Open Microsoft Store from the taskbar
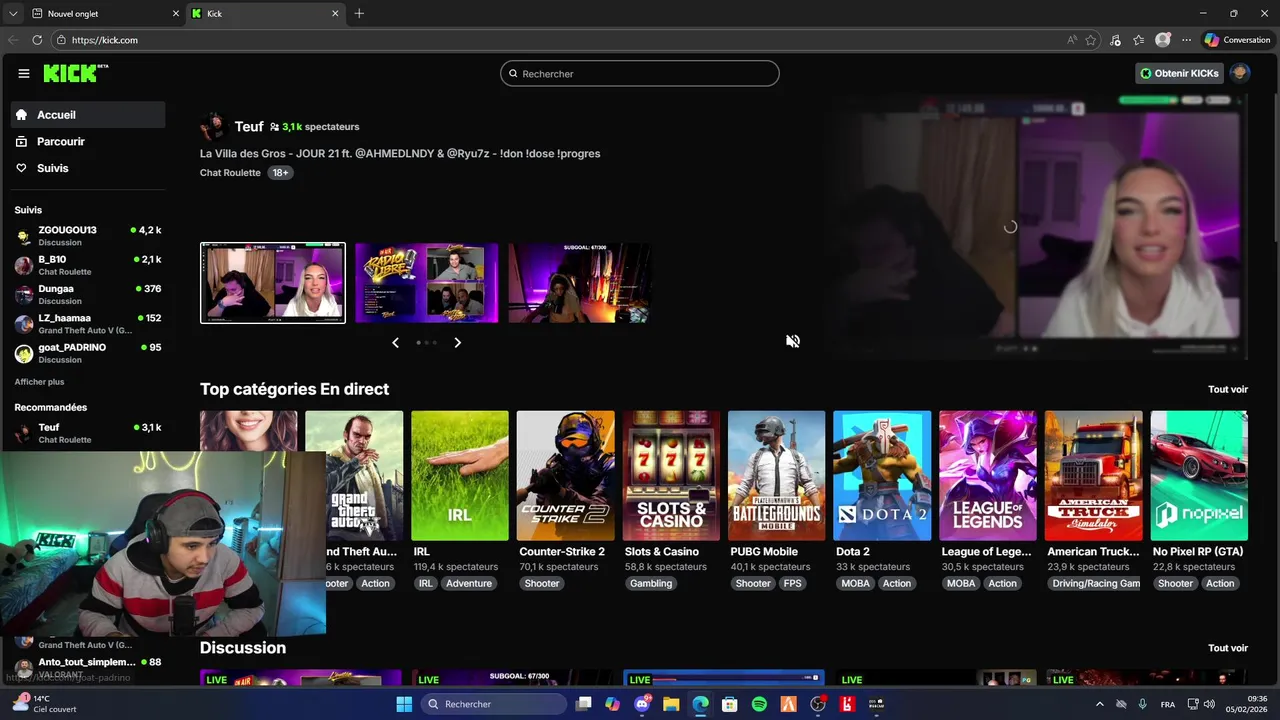This screenshot has width=1280, height=720. pyautogui.click(x=730, y=704)
